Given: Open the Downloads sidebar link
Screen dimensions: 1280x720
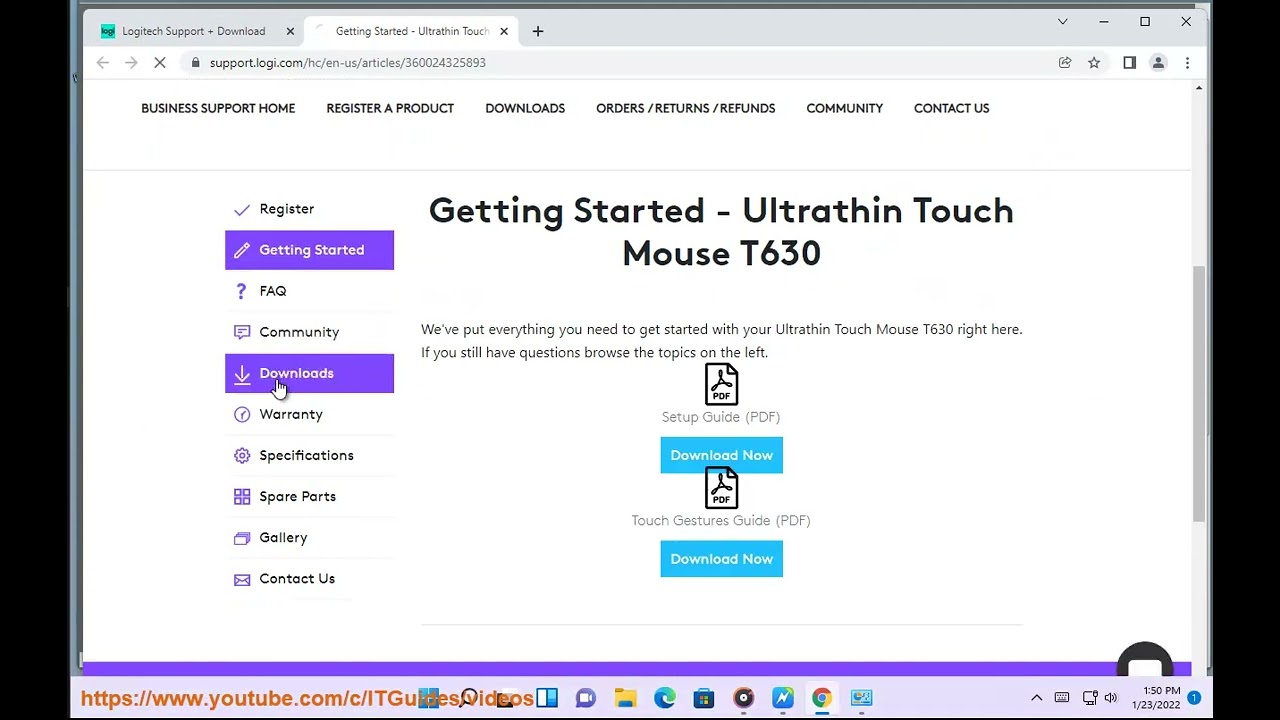Looking at the screenshot, I should 309,373.
